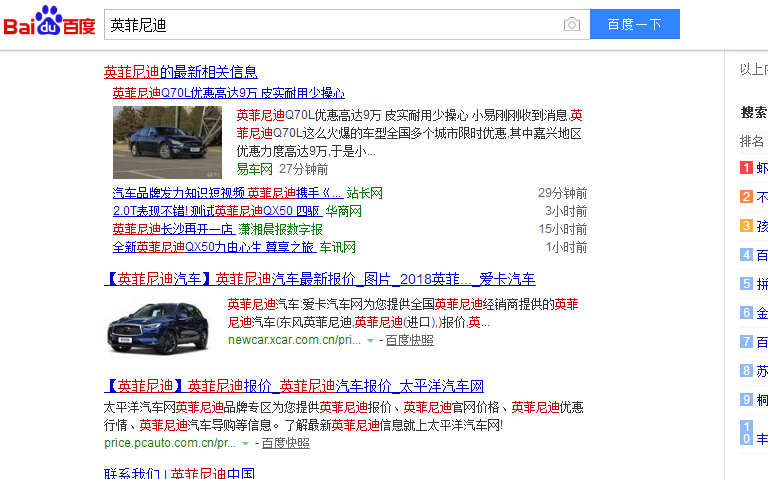
Task: Click rank 3 hot search badge
Action: [746, 226]
